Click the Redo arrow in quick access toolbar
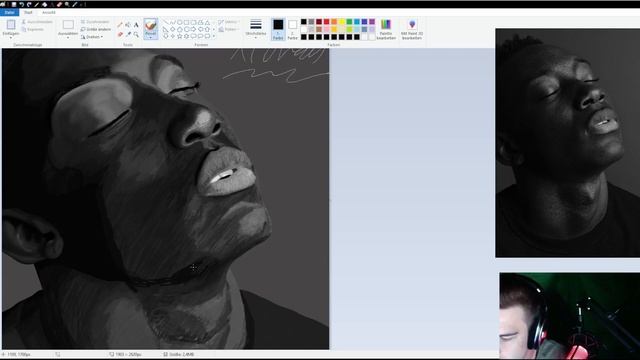The width and height of the screenshot is (640, 360). (29, 4)
